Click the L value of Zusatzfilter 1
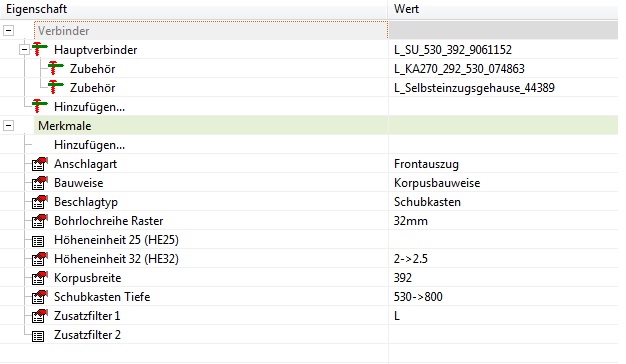626x364 pixels. click(397, 316)
